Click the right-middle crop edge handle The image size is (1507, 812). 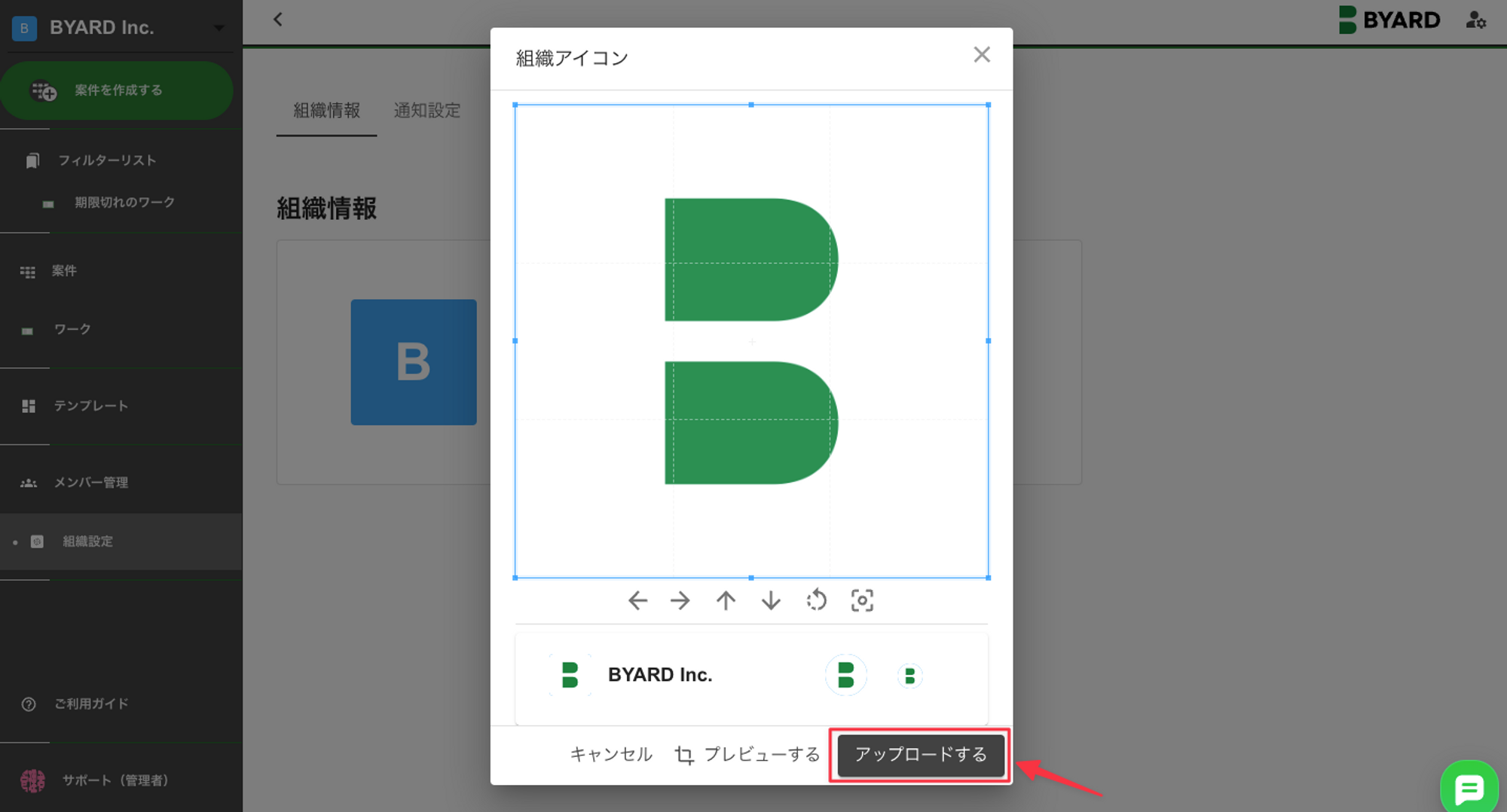click(988, 341)
